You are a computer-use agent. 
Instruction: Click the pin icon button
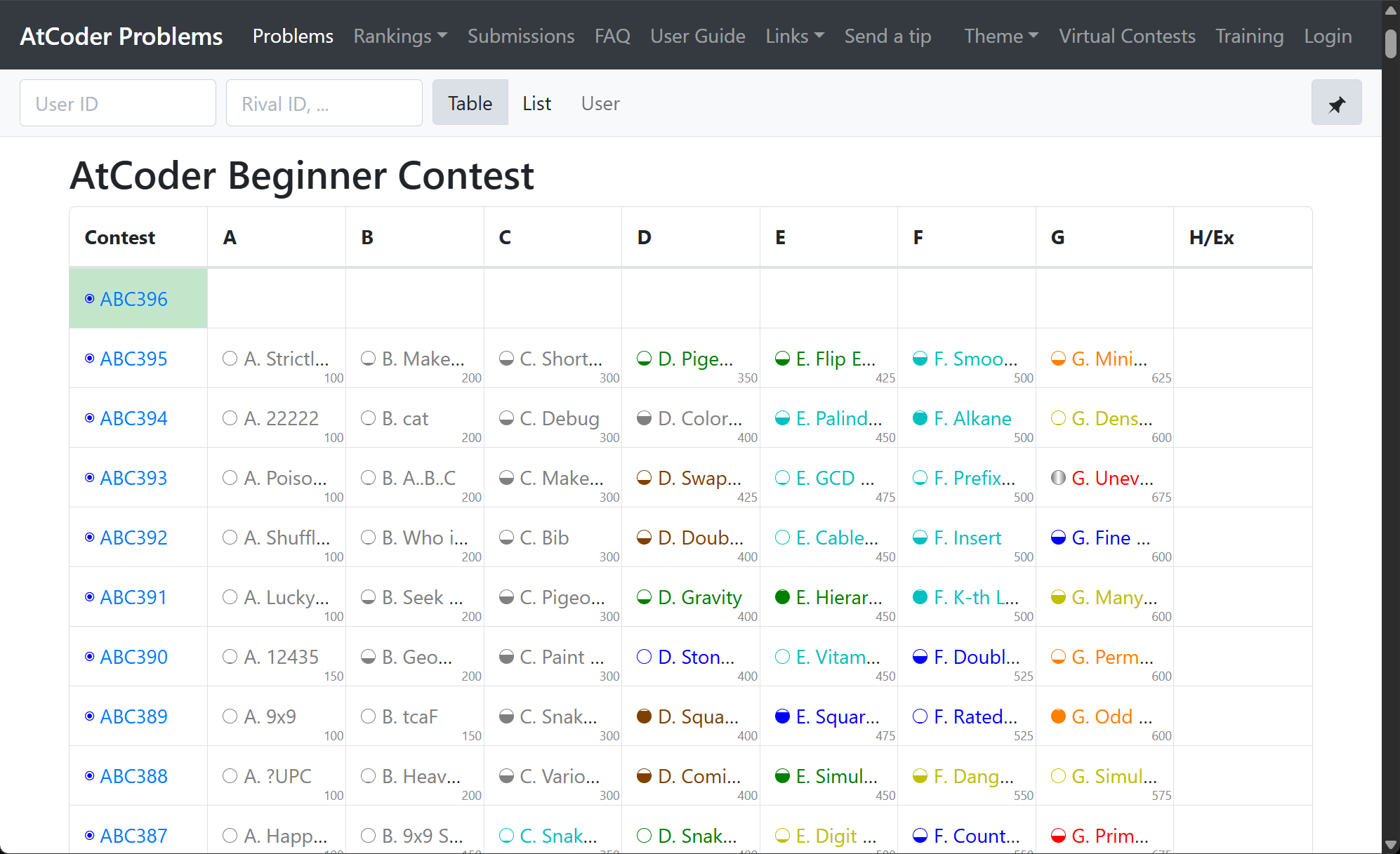(1336, 103)
